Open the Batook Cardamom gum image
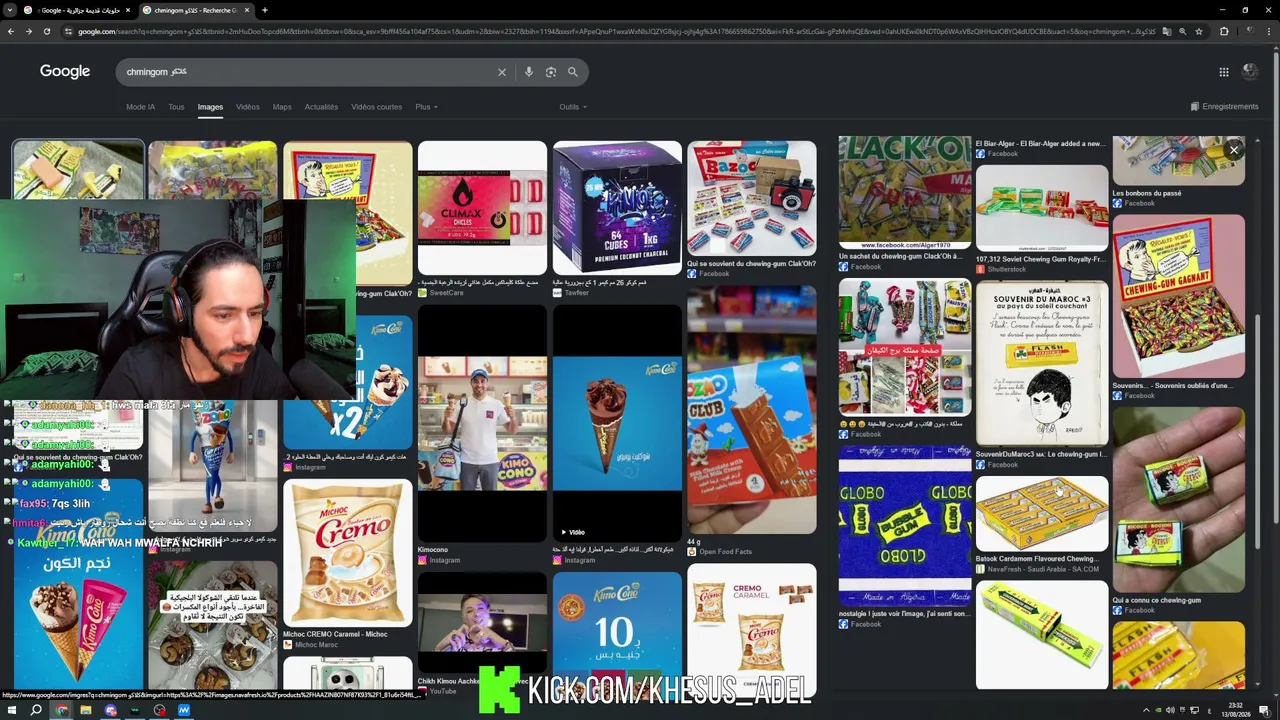 [1042, 513]
